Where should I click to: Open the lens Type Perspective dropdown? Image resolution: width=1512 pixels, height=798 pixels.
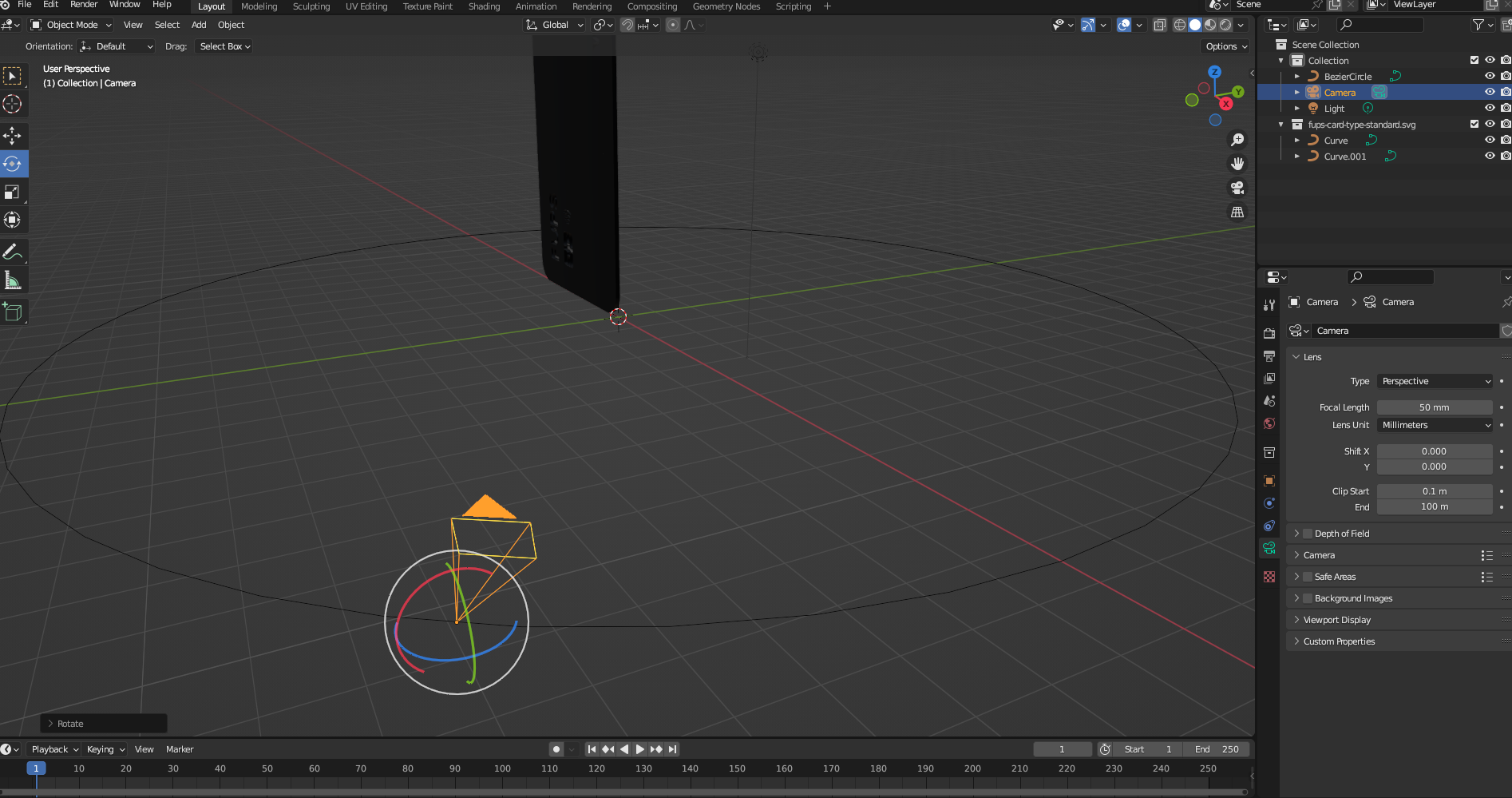1435,382
